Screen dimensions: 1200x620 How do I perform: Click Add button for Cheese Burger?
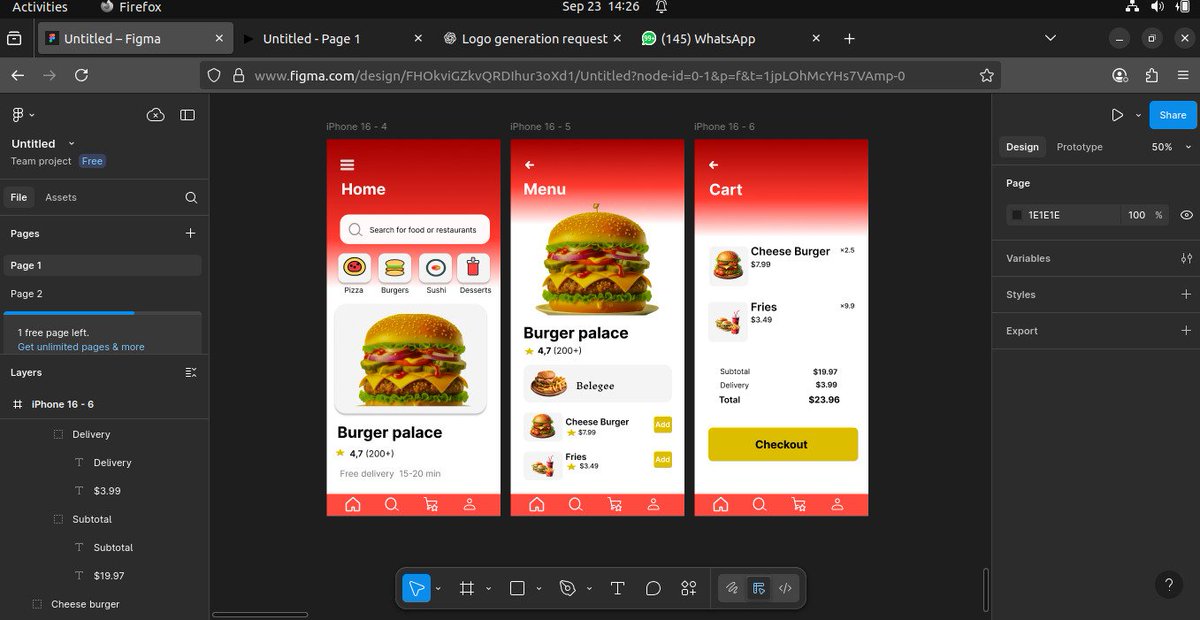662,425
